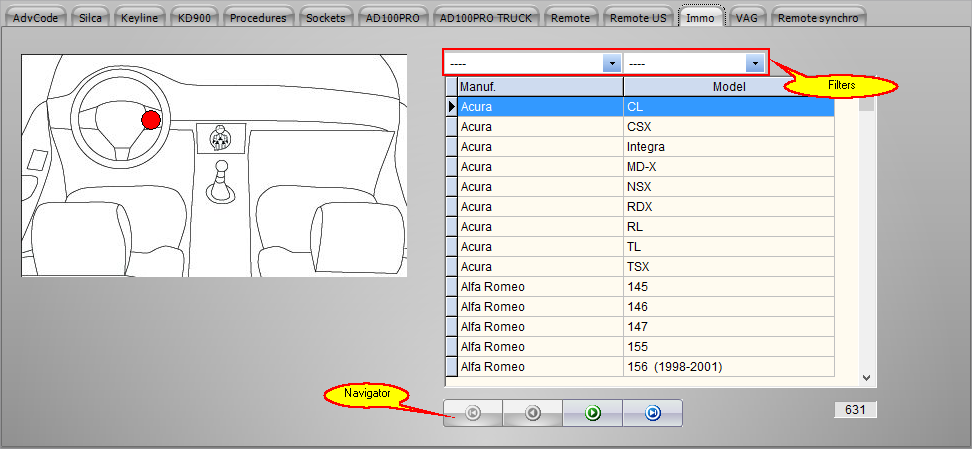This screenshot has width=972, height=449.
Task: Open the Remote synchro tab
Action: tap(817, 17)
